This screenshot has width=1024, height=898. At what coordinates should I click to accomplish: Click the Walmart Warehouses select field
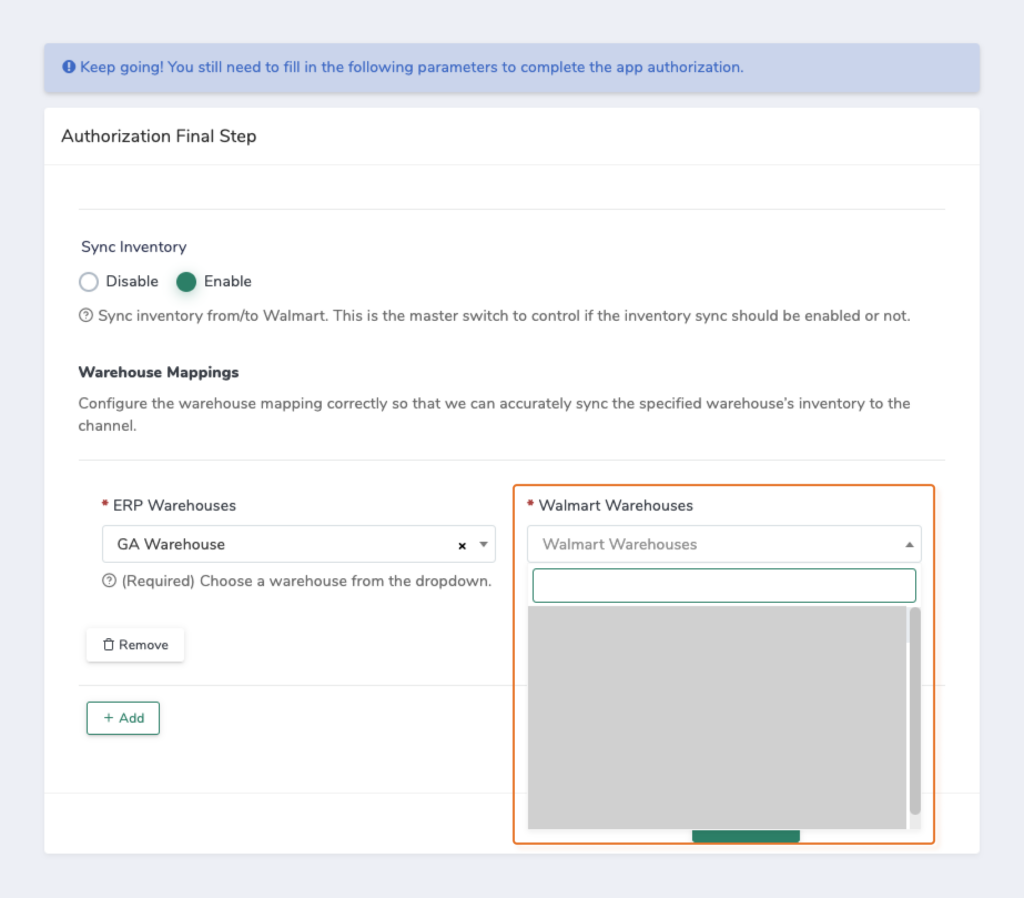tap(724, 544)
